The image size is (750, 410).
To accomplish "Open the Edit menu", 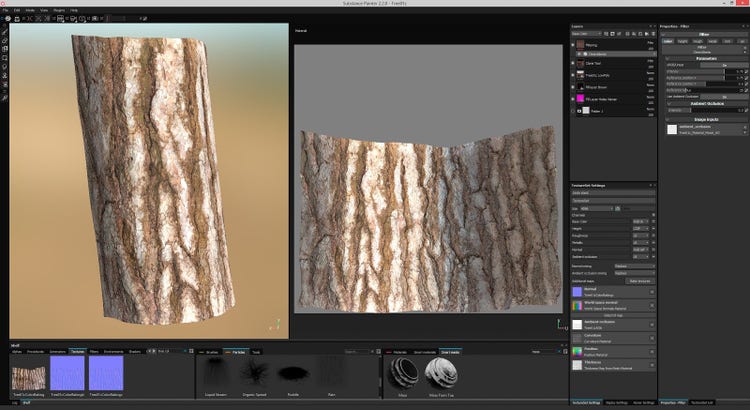I will [x=17, y=9].
